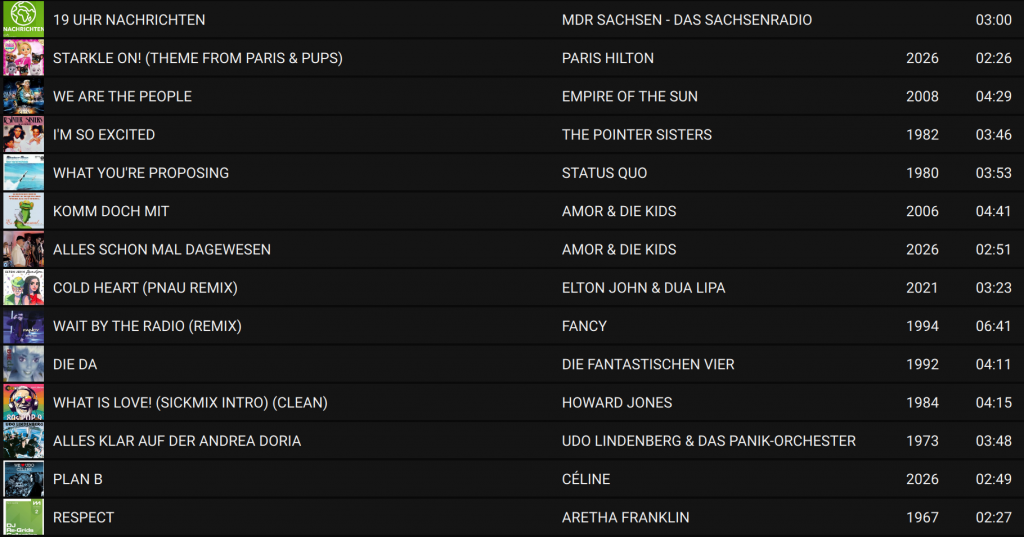Image resolution: width=1024 pixels, height=537 pixels.
Task: Click the Cold Heart (PNAU Remix) cover
Action: point(23,288)
